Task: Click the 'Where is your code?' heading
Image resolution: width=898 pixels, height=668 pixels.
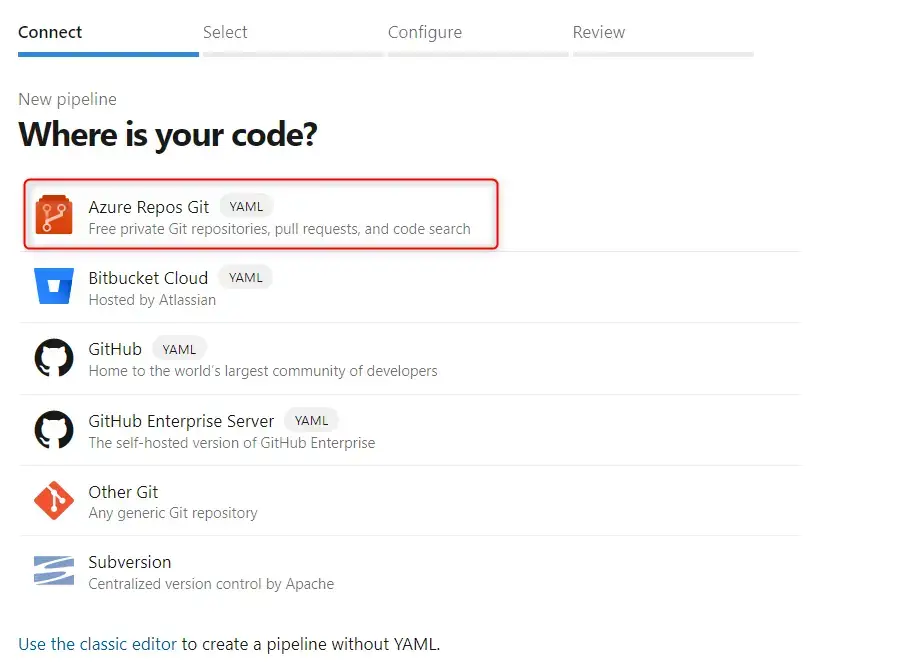Action: click(168, 135)
